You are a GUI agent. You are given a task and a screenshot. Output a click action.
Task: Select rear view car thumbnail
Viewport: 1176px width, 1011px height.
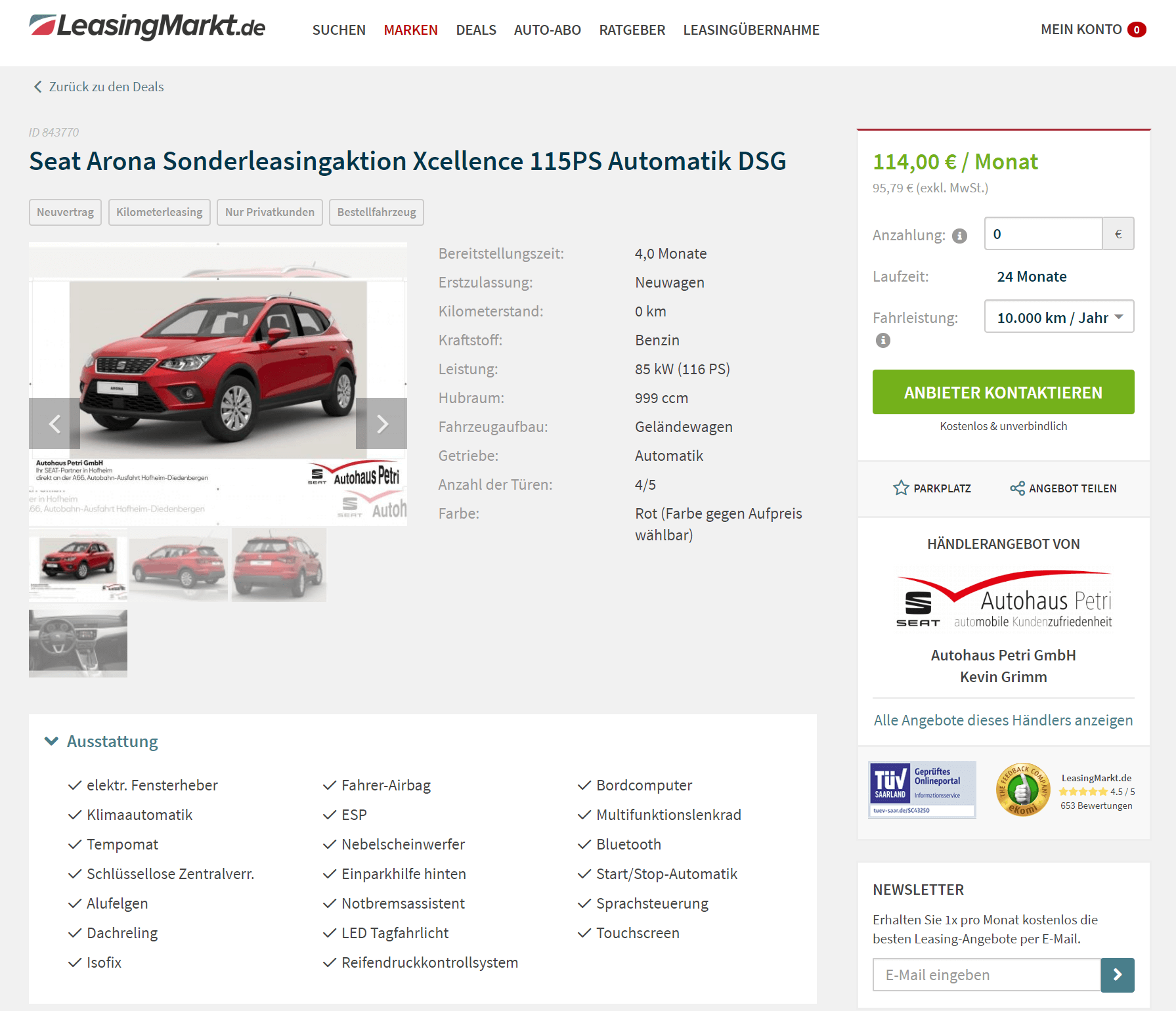coord(279,565)
